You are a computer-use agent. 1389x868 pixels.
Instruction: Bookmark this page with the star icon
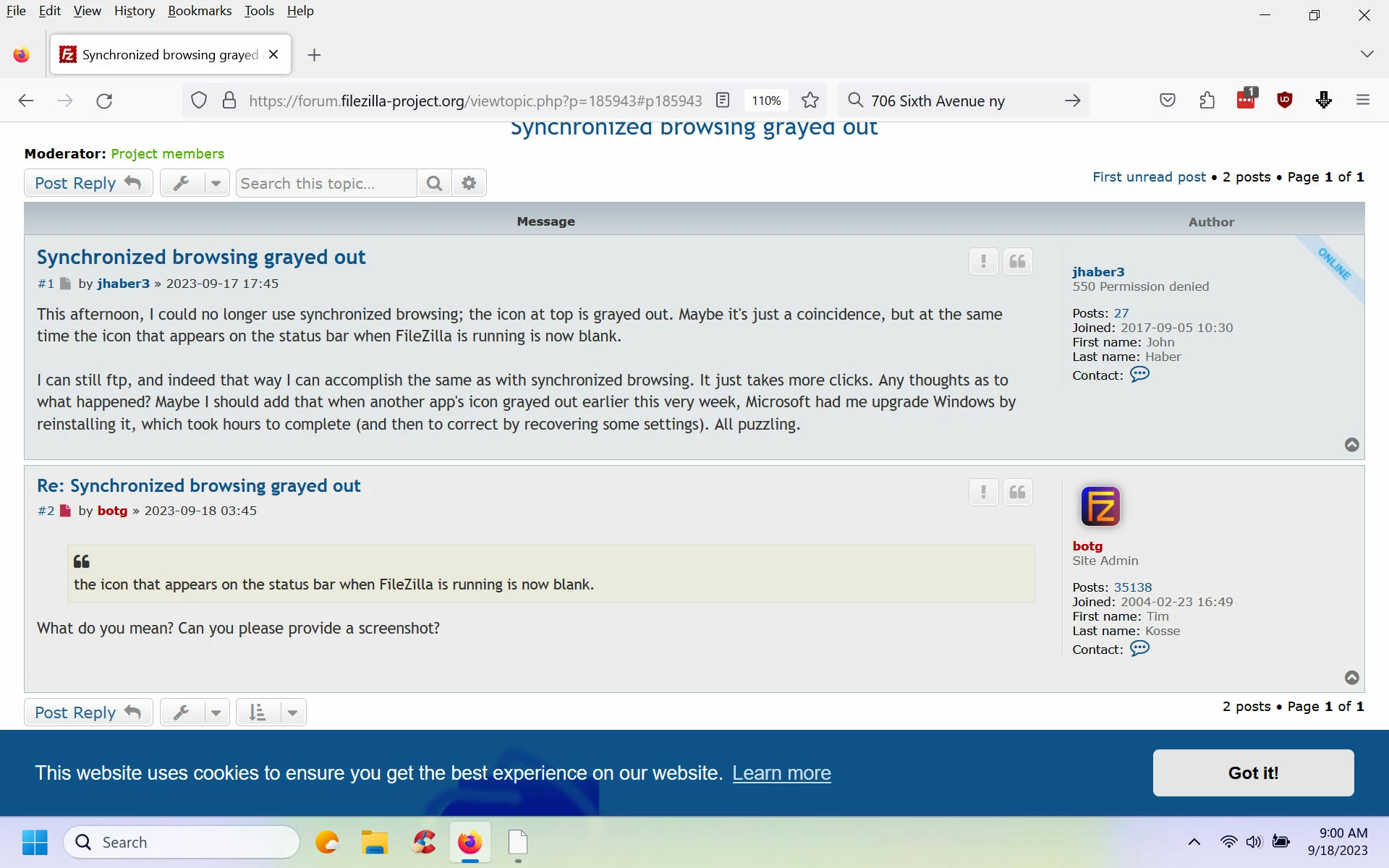810,101
